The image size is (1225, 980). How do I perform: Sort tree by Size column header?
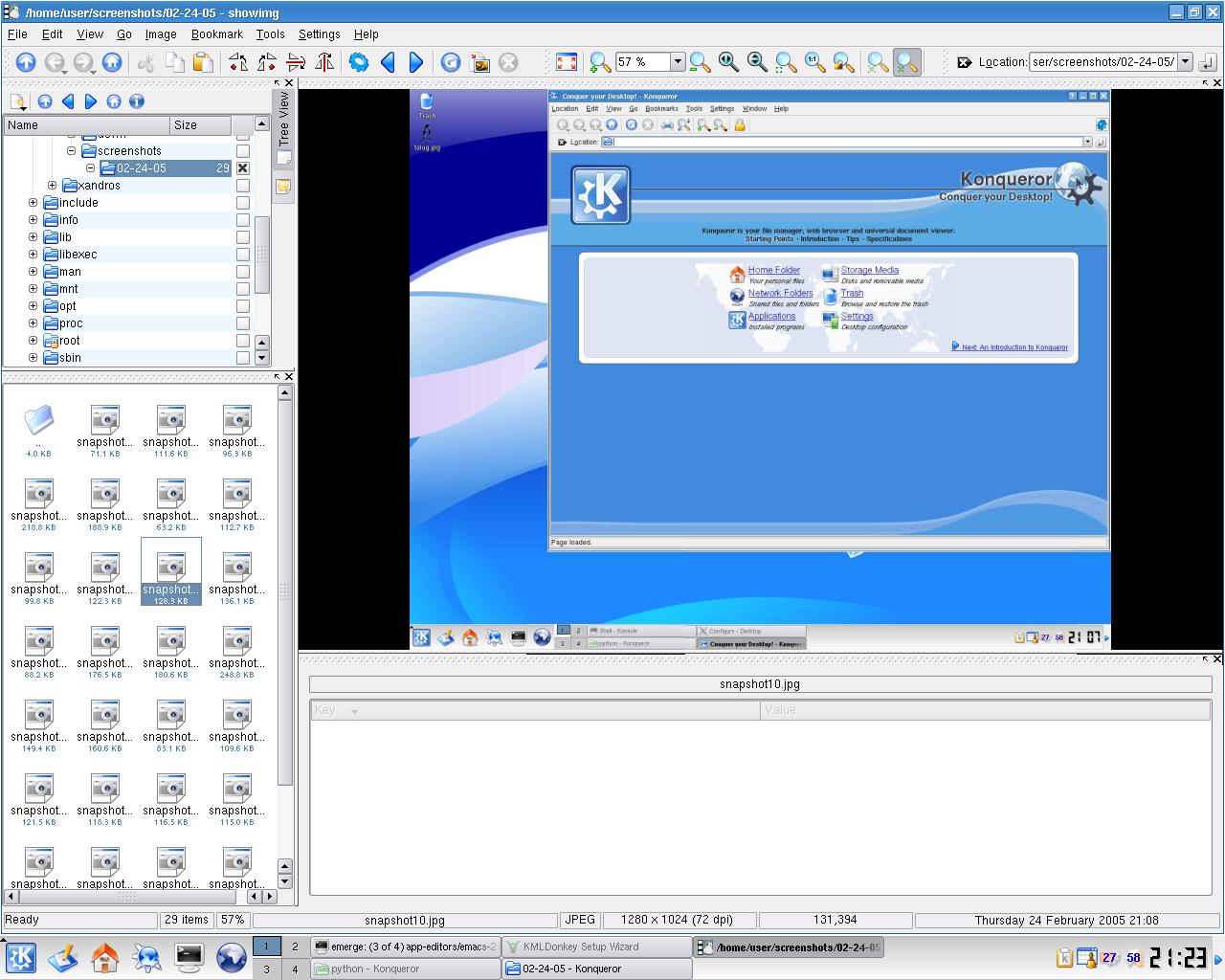[201, 125]
